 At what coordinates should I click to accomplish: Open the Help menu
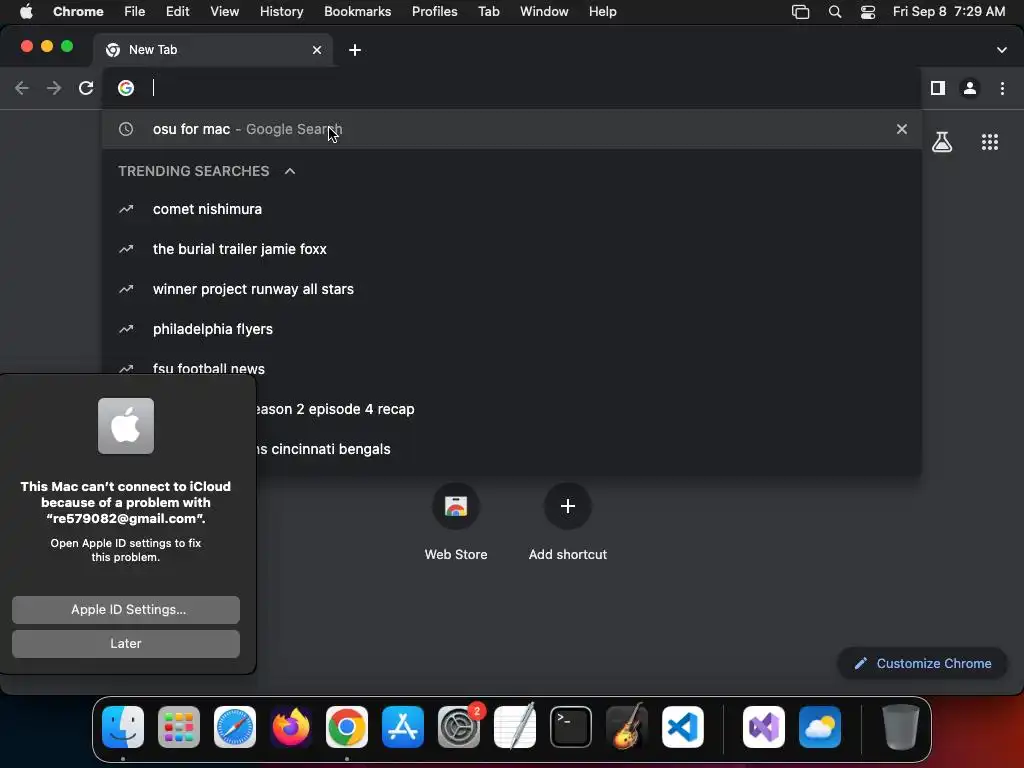click(x=603, y=12)
